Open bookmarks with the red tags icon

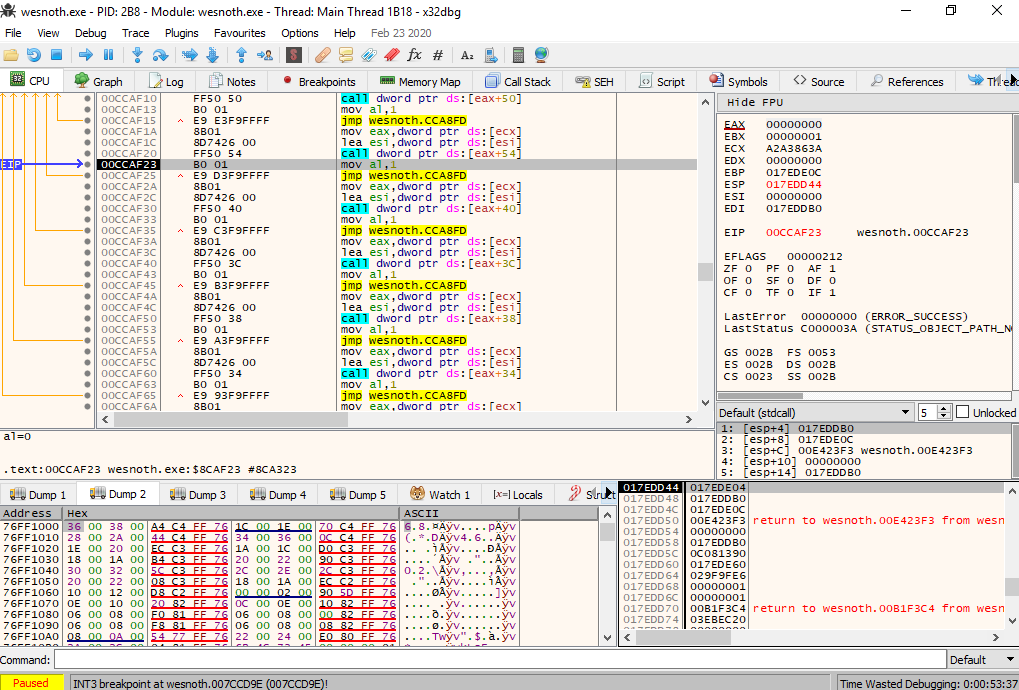pyautogui.click(x=391, y=55)
